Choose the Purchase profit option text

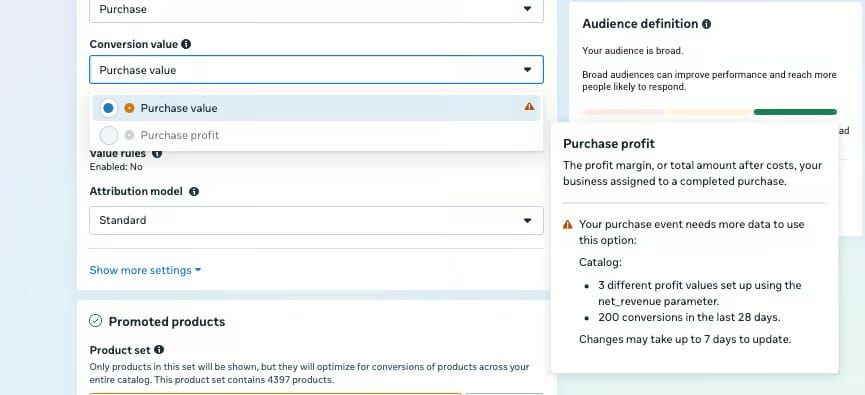(180, 135)
